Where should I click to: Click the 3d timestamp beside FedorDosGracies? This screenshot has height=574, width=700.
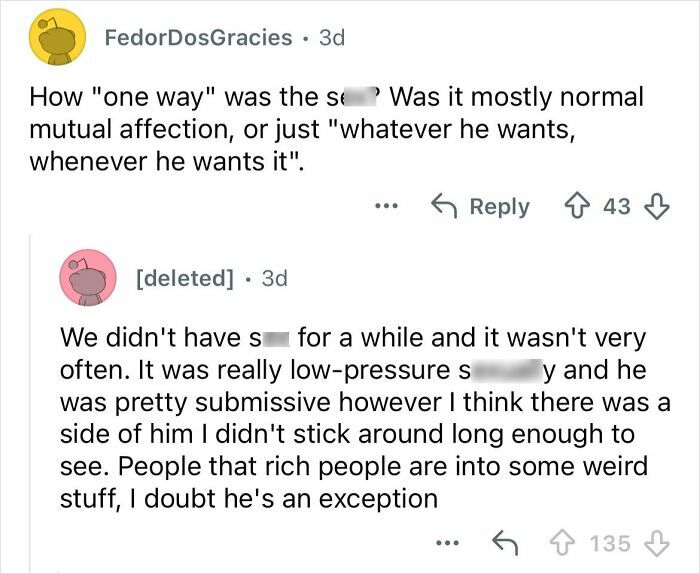pyautogui.click(x=330, y=38)
